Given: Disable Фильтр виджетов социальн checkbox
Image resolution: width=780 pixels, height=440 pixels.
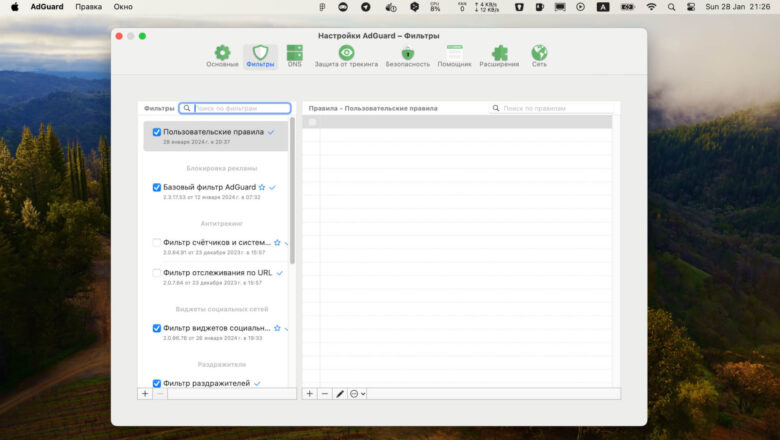Looking at the screenshot, I should click(x=157, y=328).
